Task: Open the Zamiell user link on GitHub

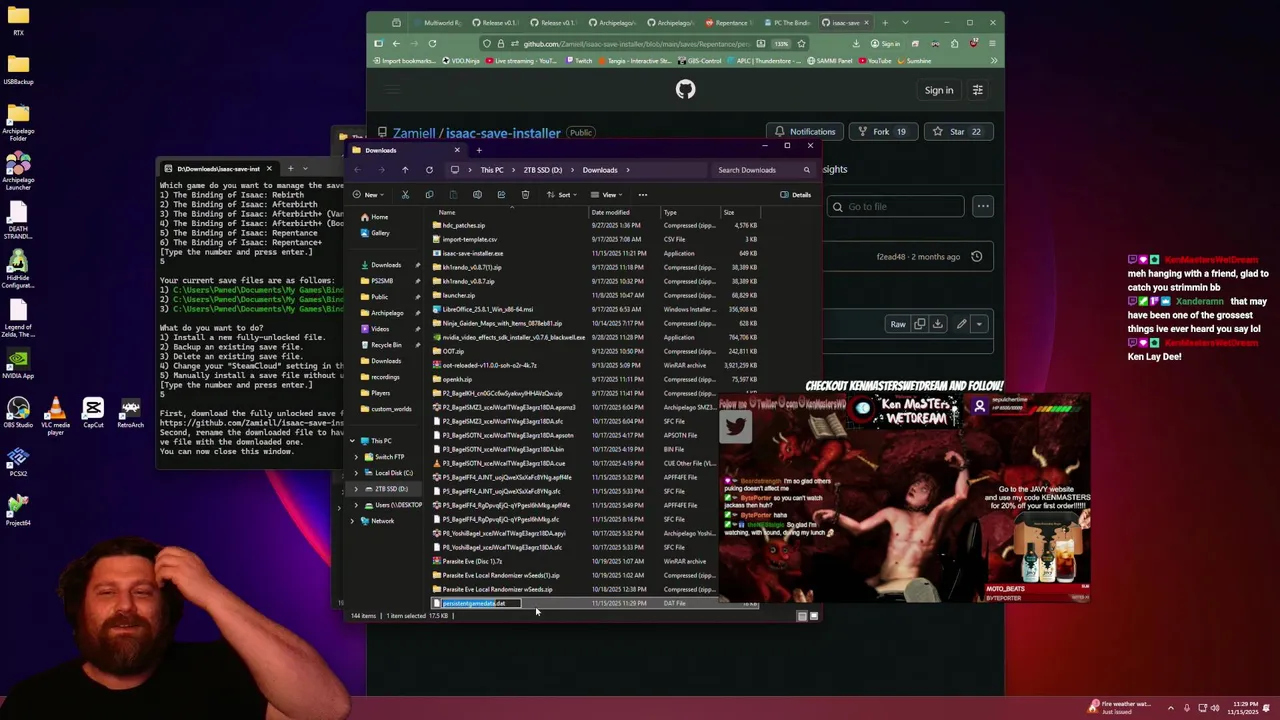Action: 414,133
